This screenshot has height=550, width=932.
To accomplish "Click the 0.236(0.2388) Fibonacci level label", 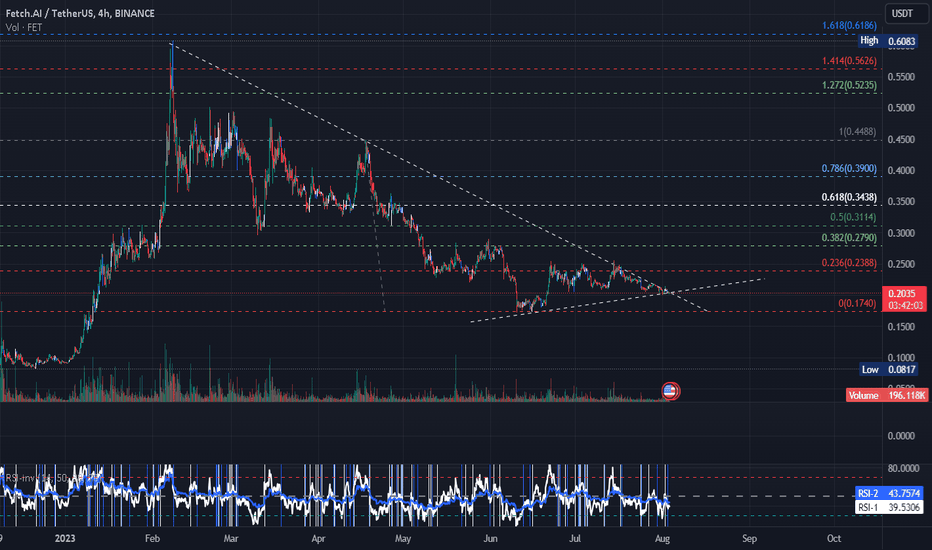I will pos(849,263).
